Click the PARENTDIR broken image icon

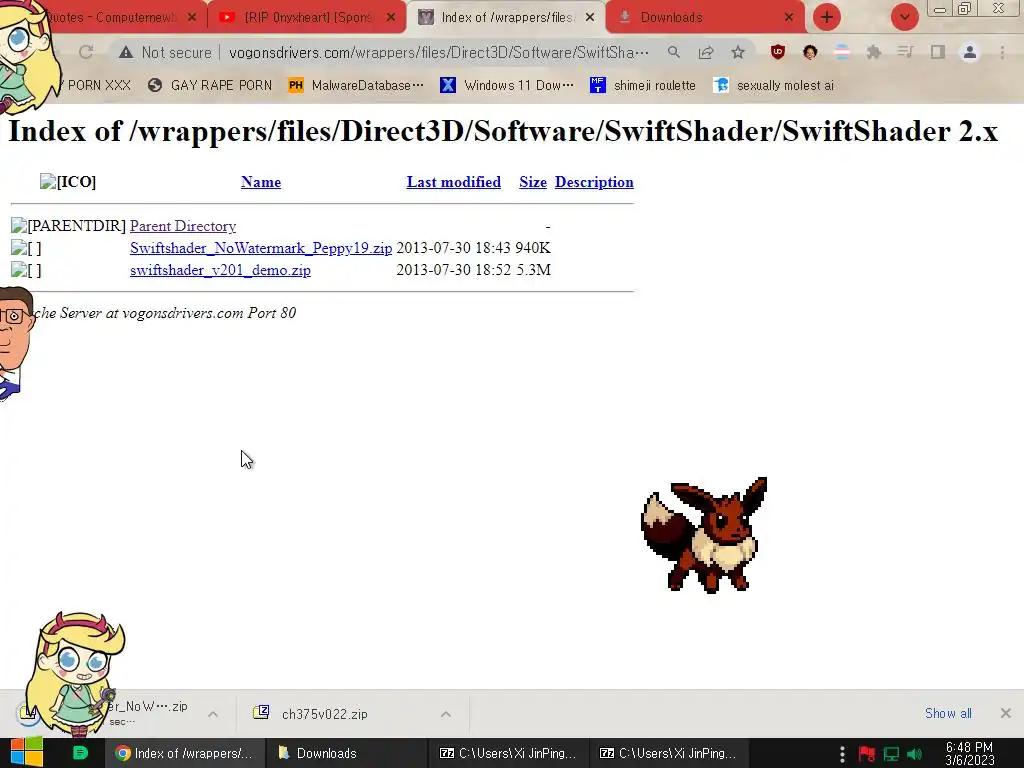pos(68,226)
